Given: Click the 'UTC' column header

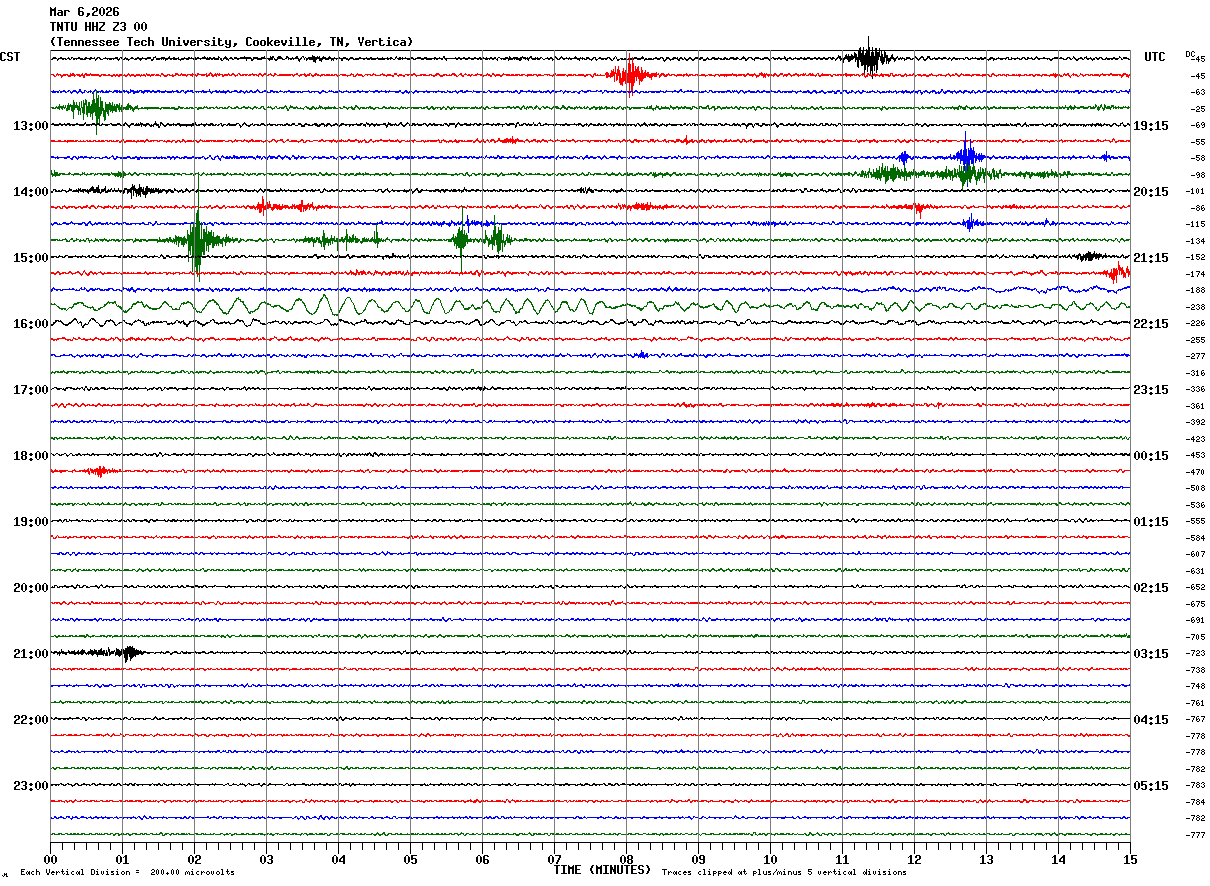Looking at the screenshot, I should (x=1155, y=57).
